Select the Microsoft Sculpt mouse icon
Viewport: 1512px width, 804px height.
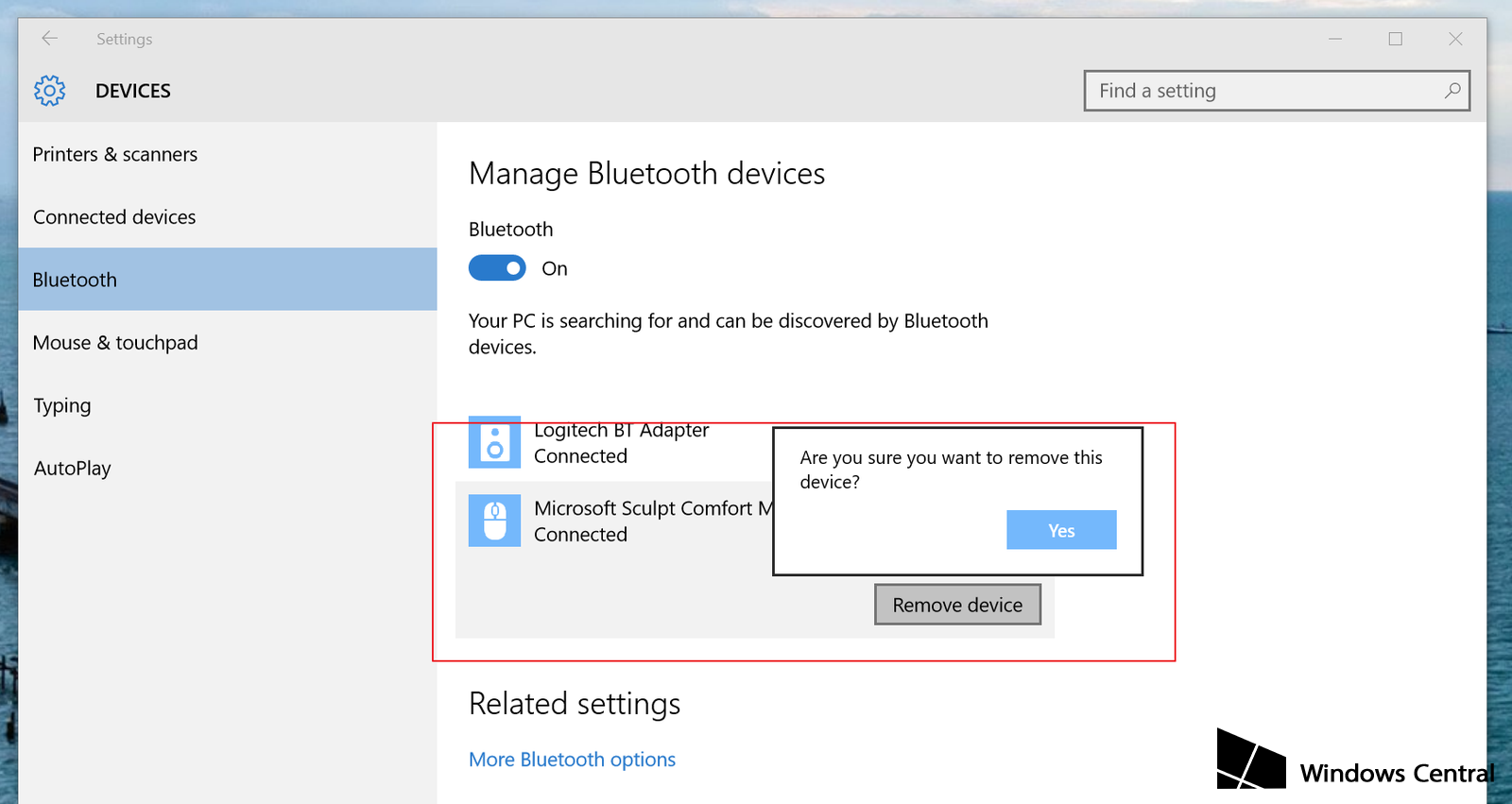(494, 521)
